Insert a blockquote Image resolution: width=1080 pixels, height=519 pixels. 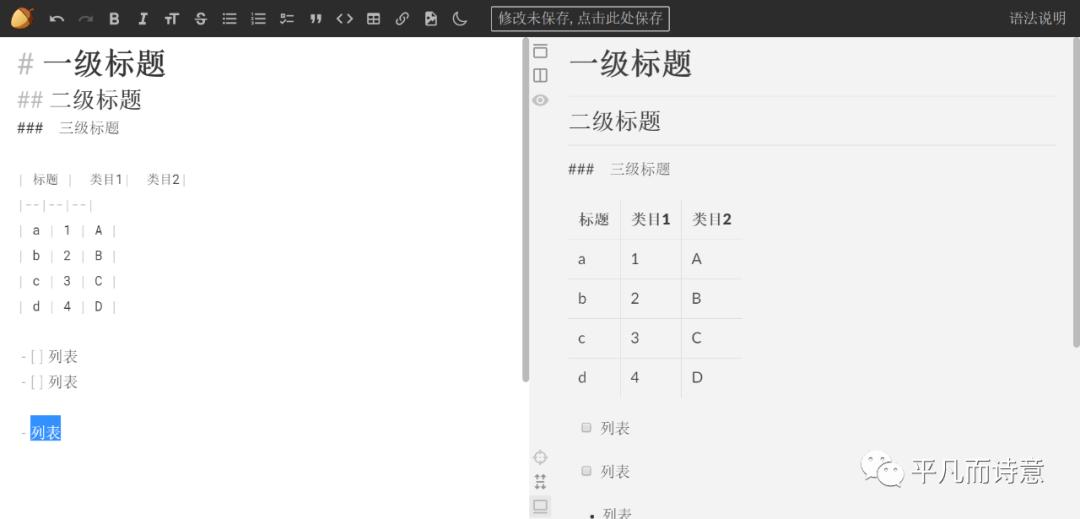(315, 19)
